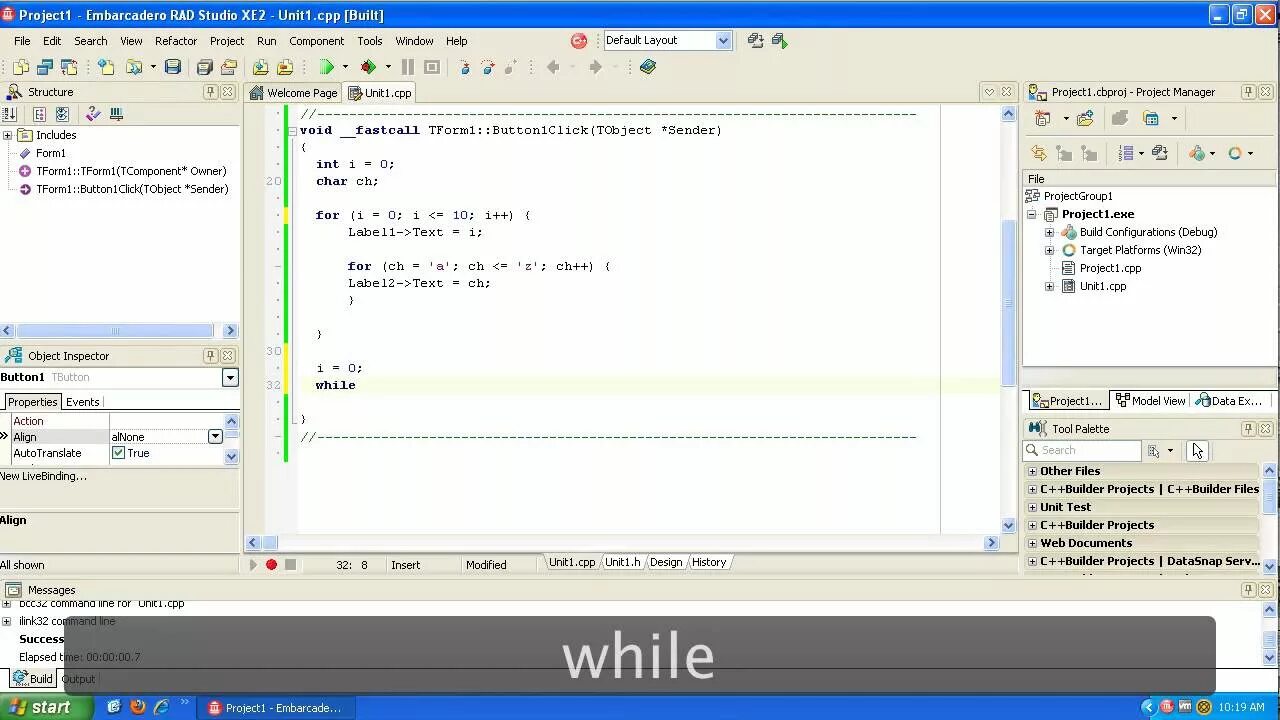The width and height of the screenshot is (1280, 720).
Task: Click the Remove file from project icon
Action: point(285,67)
